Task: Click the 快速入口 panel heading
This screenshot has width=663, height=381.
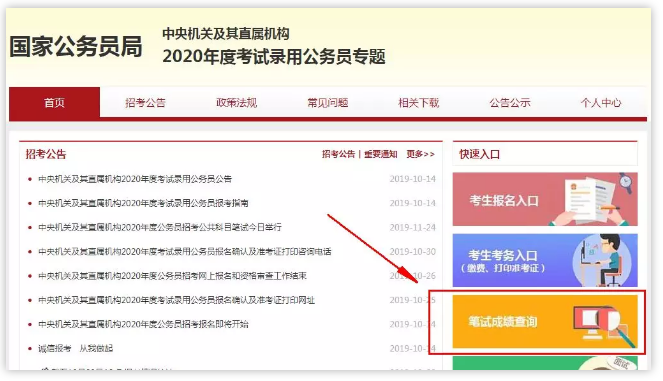Action: (480, 154)
